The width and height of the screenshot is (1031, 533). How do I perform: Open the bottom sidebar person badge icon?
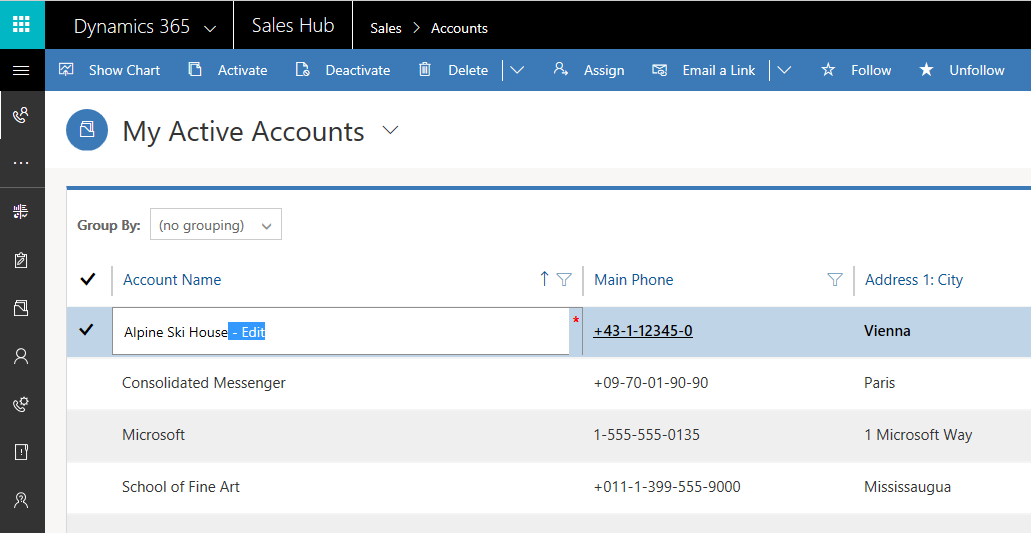pos(21,500)
